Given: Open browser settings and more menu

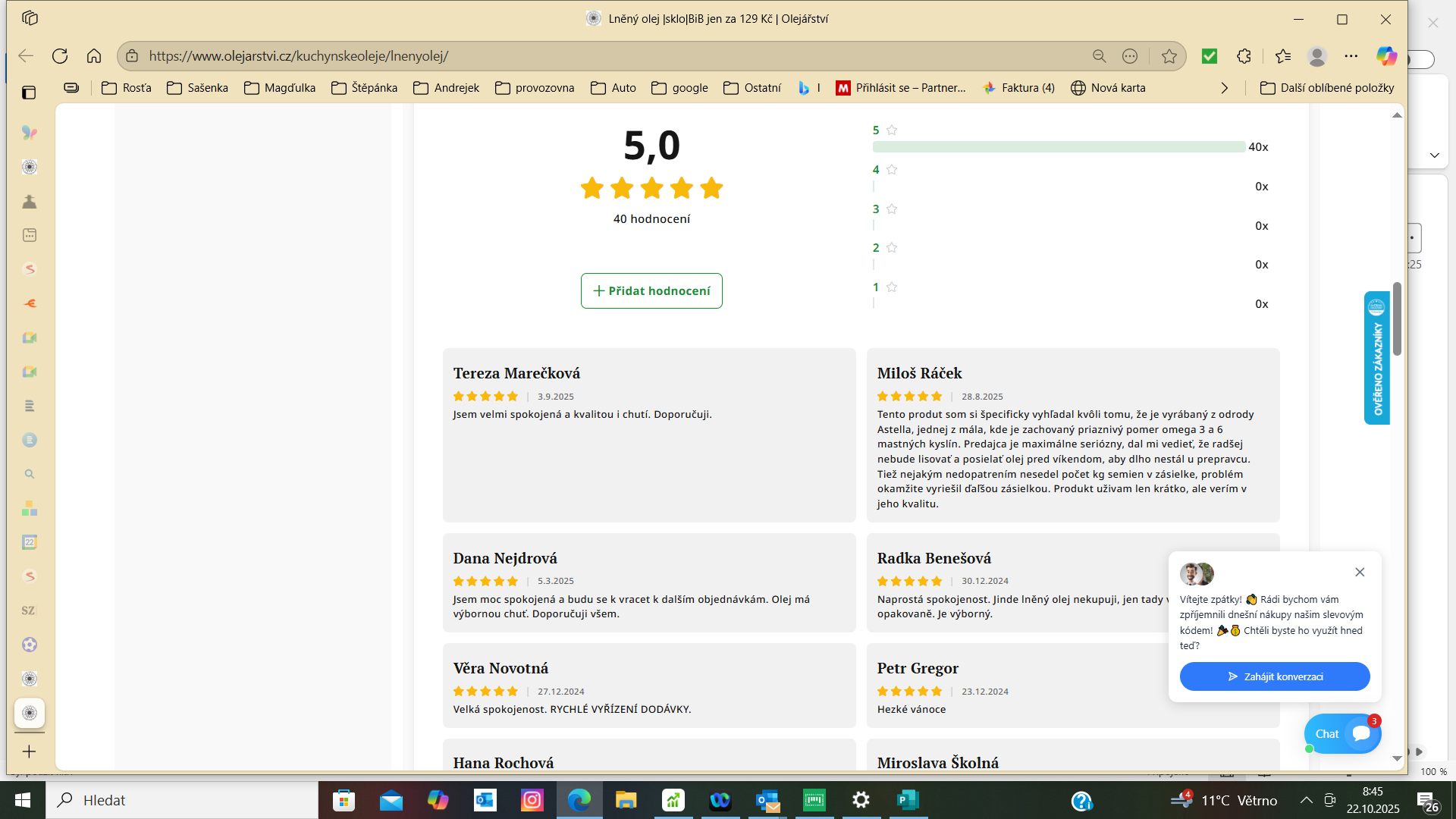Looking at the screenshot, I should (x=1351, y=56).
